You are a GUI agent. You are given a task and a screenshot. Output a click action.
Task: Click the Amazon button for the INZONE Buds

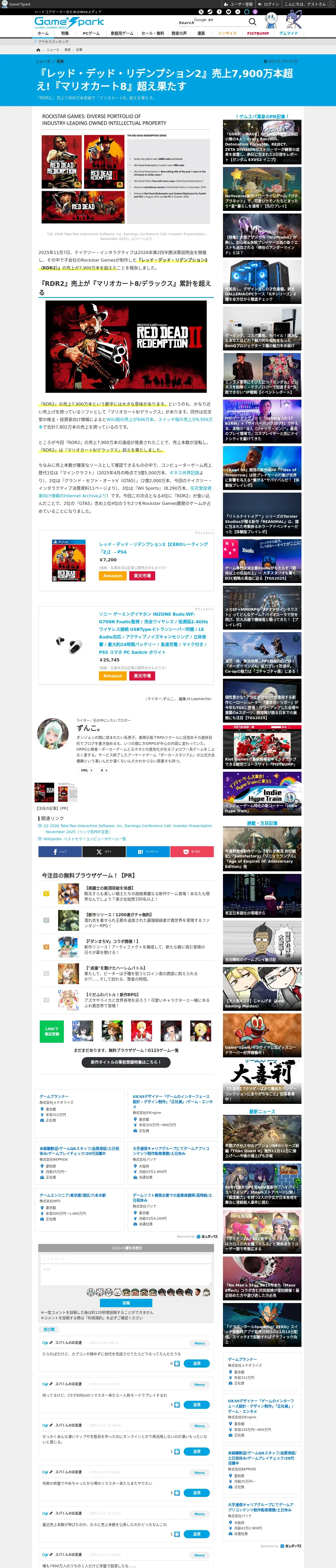coord(113,676)
